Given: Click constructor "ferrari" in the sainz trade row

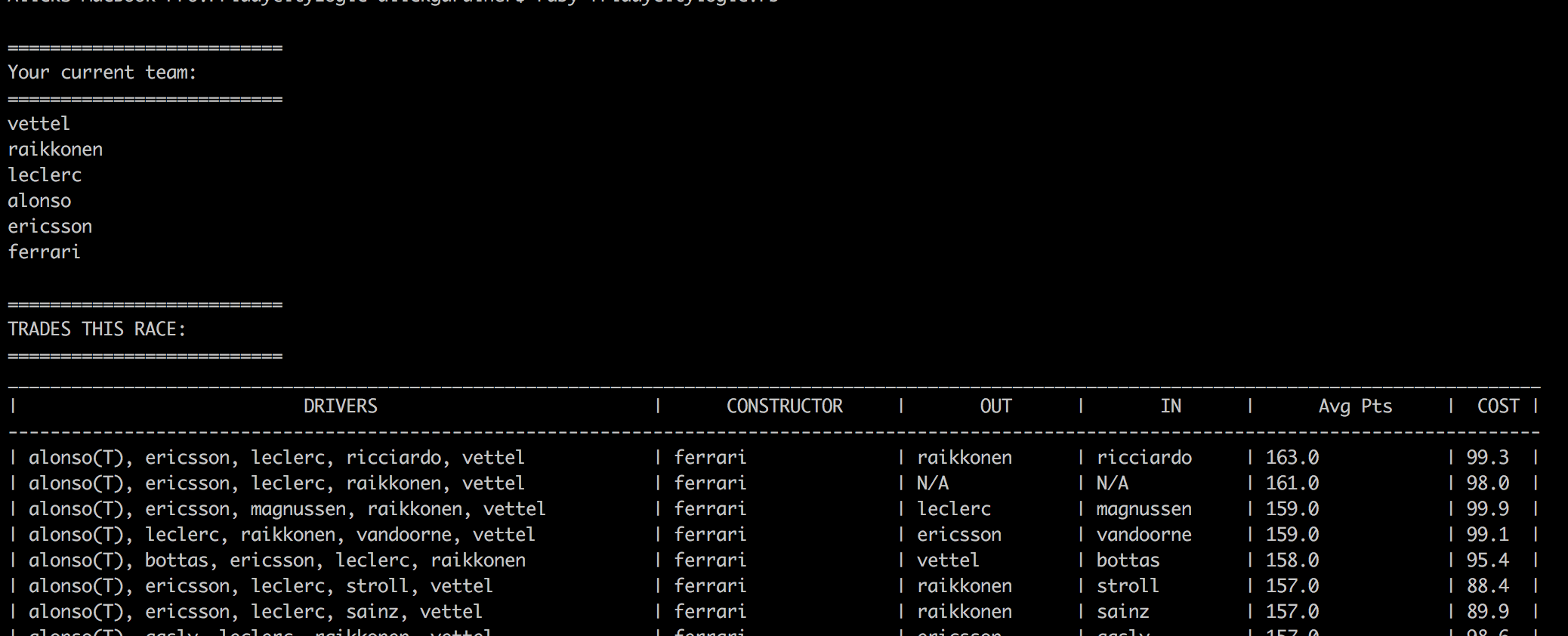Looking at the screenshot, I should point(710,612).
